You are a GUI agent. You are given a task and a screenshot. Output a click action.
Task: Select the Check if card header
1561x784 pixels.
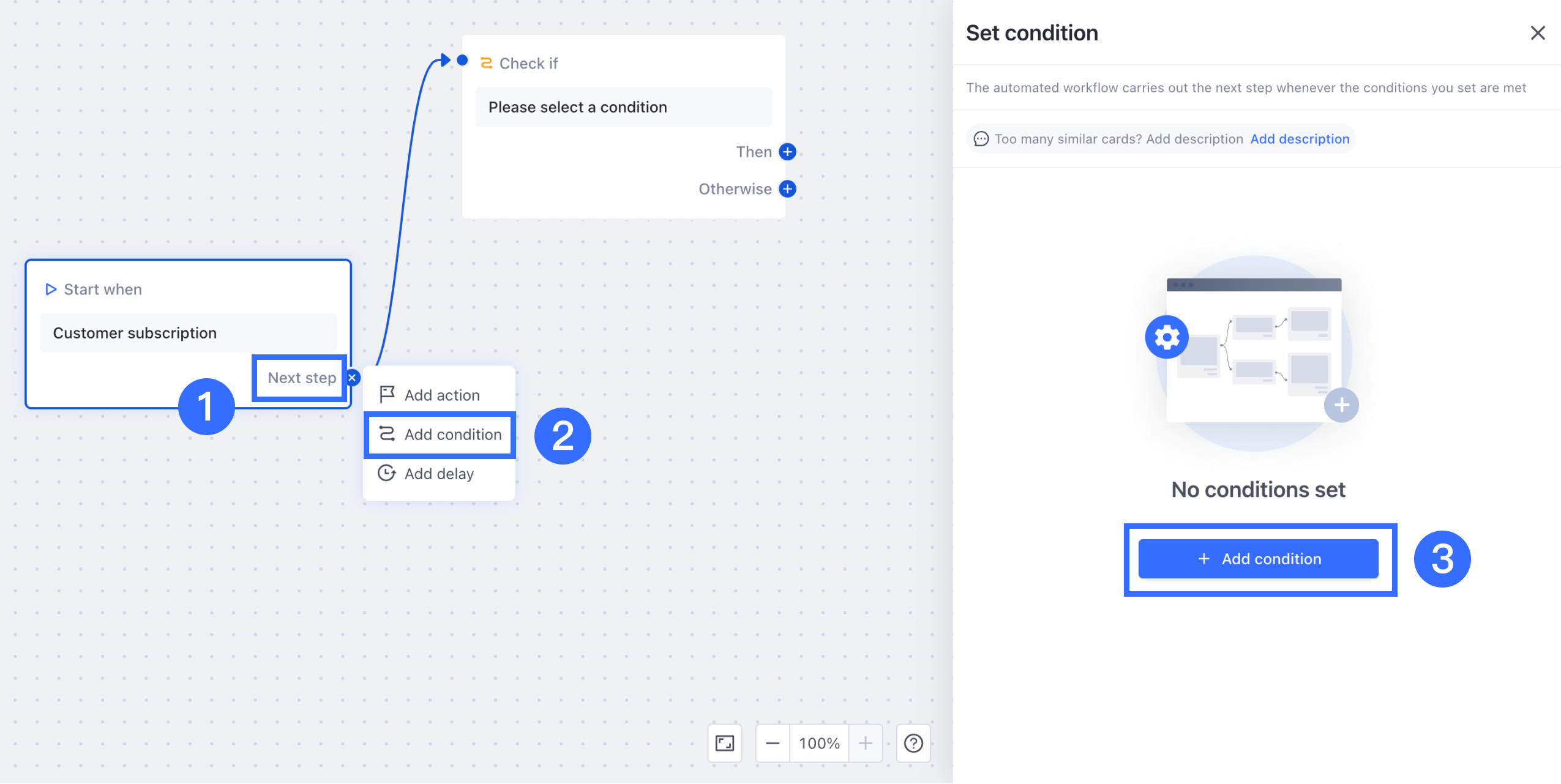[x=528, y=64]
